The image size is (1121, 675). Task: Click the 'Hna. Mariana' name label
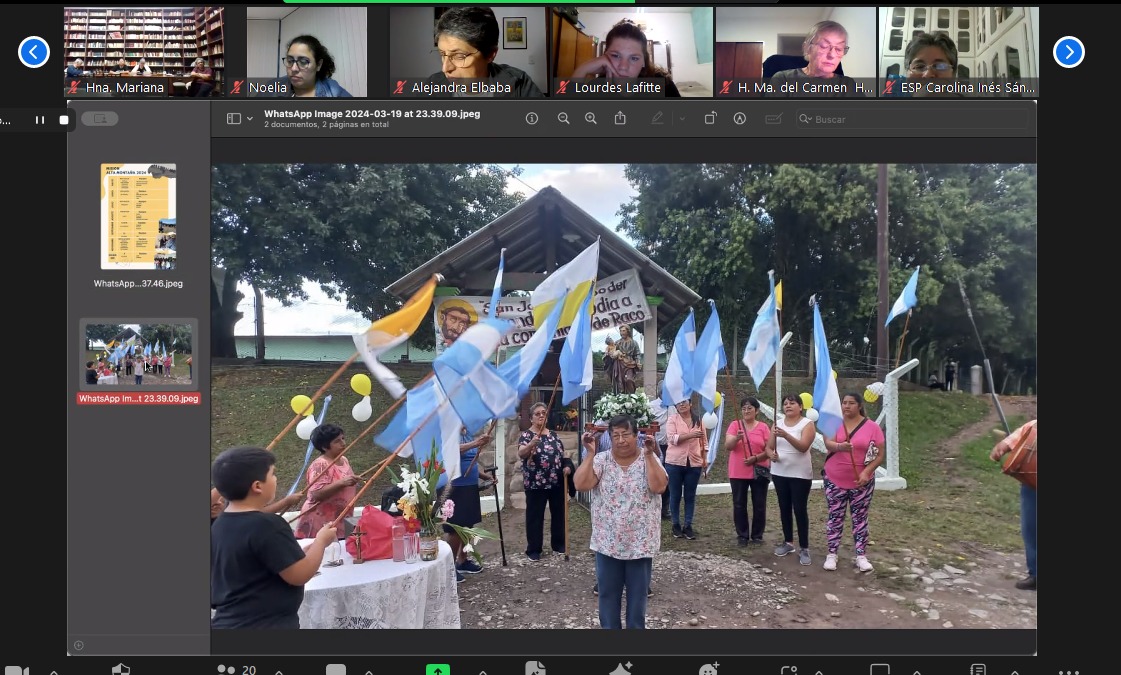tap(124, 88)
